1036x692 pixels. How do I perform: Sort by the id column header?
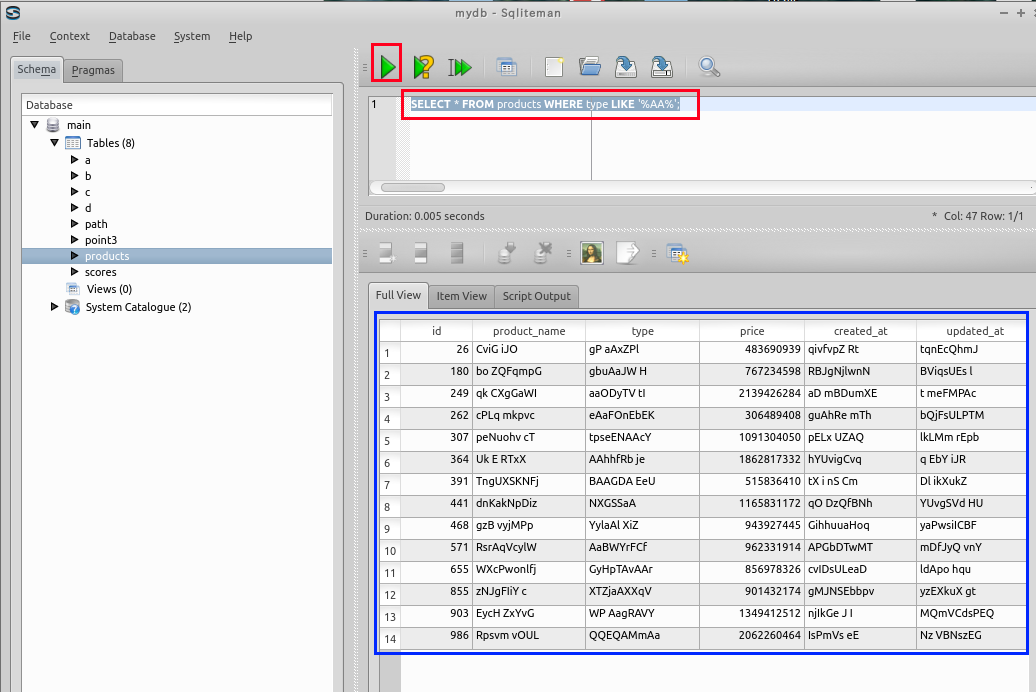[x=436, y=330]
